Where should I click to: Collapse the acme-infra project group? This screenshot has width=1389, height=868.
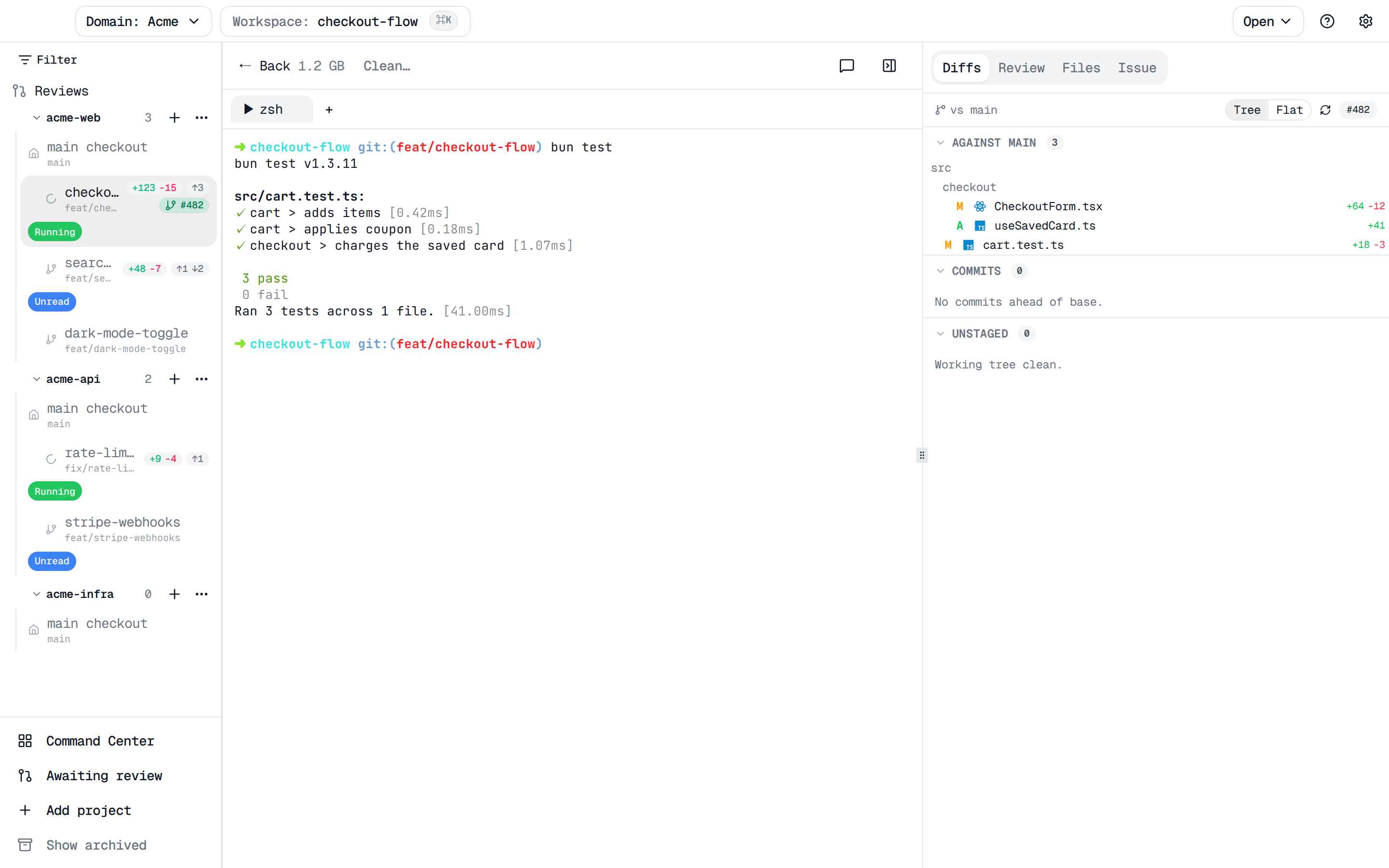[x=36, y=594]
